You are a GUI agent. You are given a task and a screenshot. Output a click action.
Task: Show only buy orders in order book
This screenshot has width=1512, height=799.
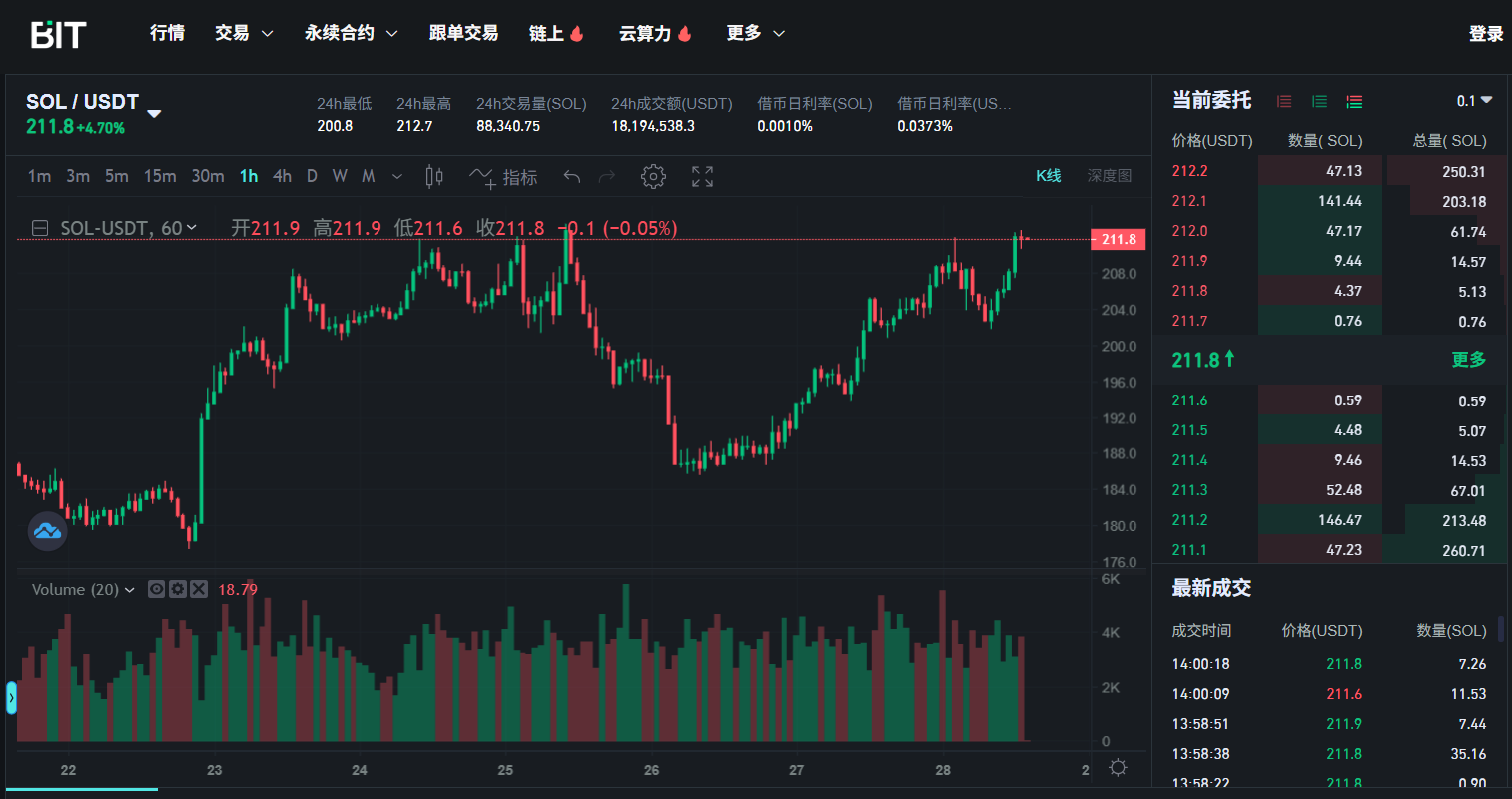pyautogui.click(x=1319, y=101)
